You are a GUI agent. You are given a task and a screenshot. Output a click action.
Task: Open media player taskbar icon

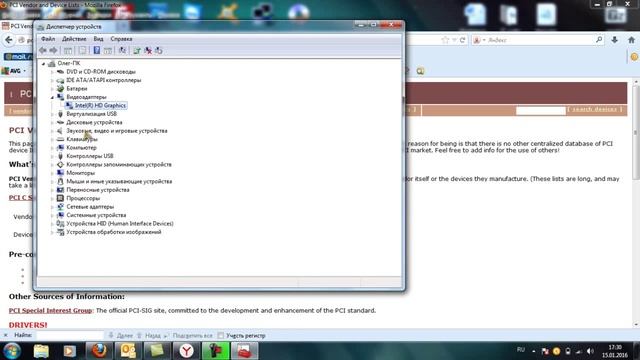point(70,351)
